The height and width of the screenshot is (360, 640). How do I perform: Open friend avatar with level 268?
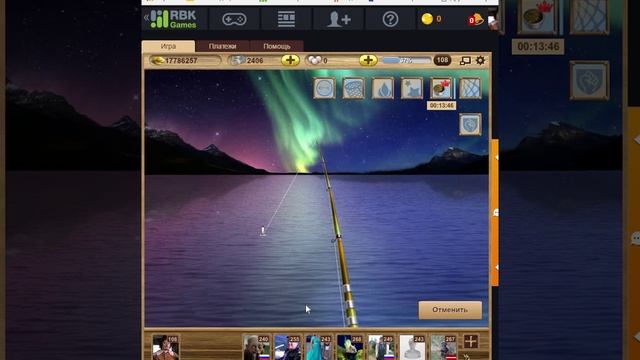coord(350,347)
